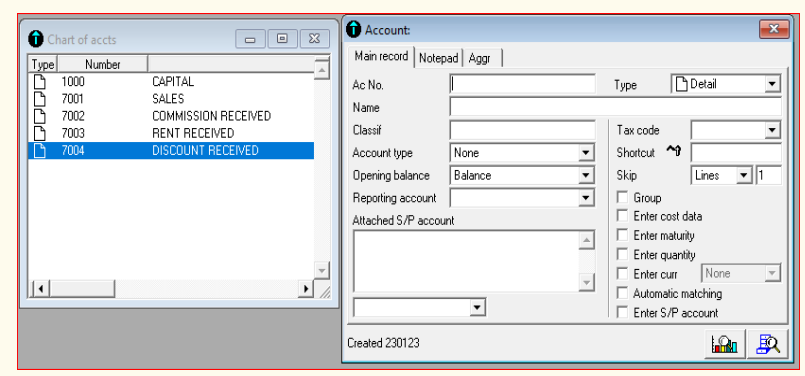Click the document icon for account 7001
This screenshot has height=376, width=805.
(x=40, y=99)
